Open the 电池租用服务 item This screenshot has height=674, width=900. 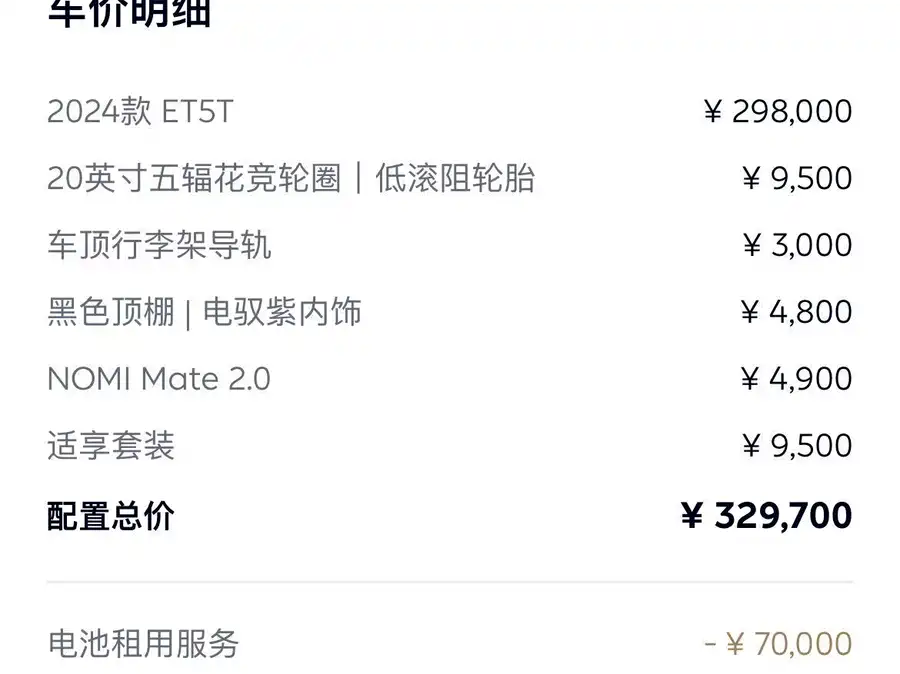click(143, 644)
